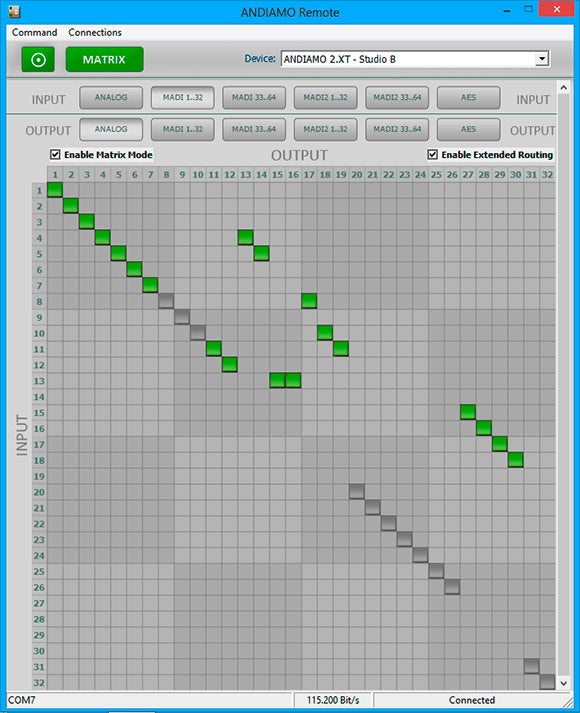Viewport: 580px width, 713px height.
Task: Toggle gray crosspoint input 32 output 32
Action: click(x=547, y=682)
